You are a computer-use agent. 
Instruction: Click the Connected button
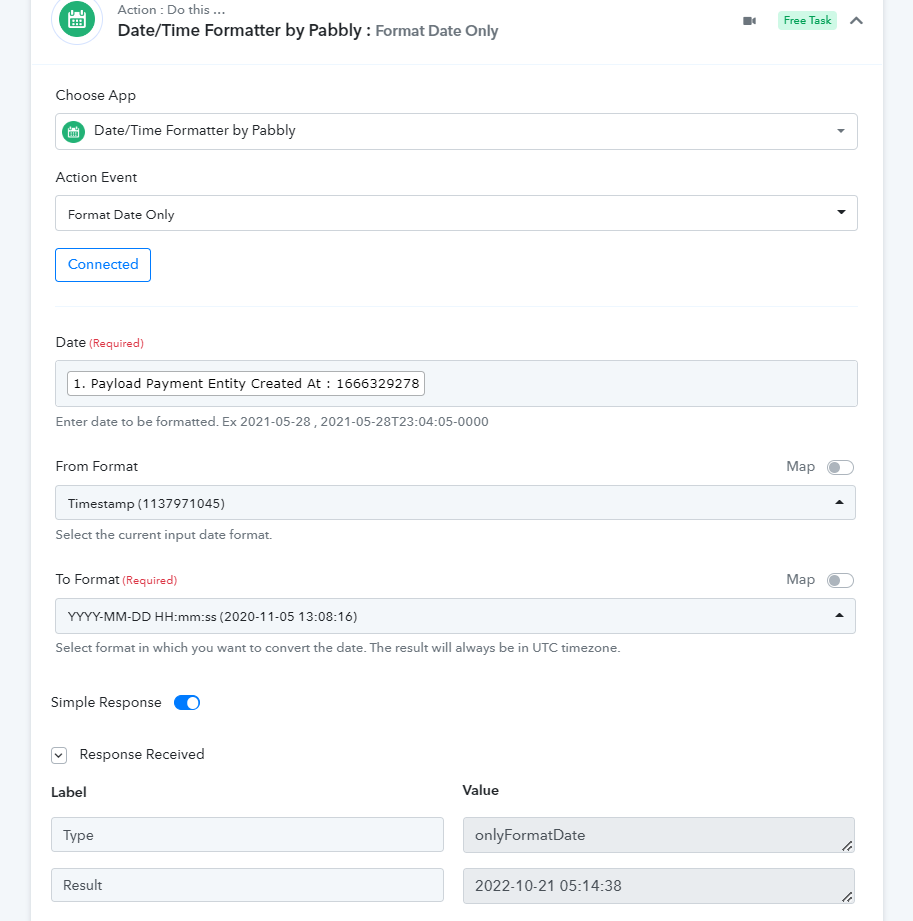(103, 265)
